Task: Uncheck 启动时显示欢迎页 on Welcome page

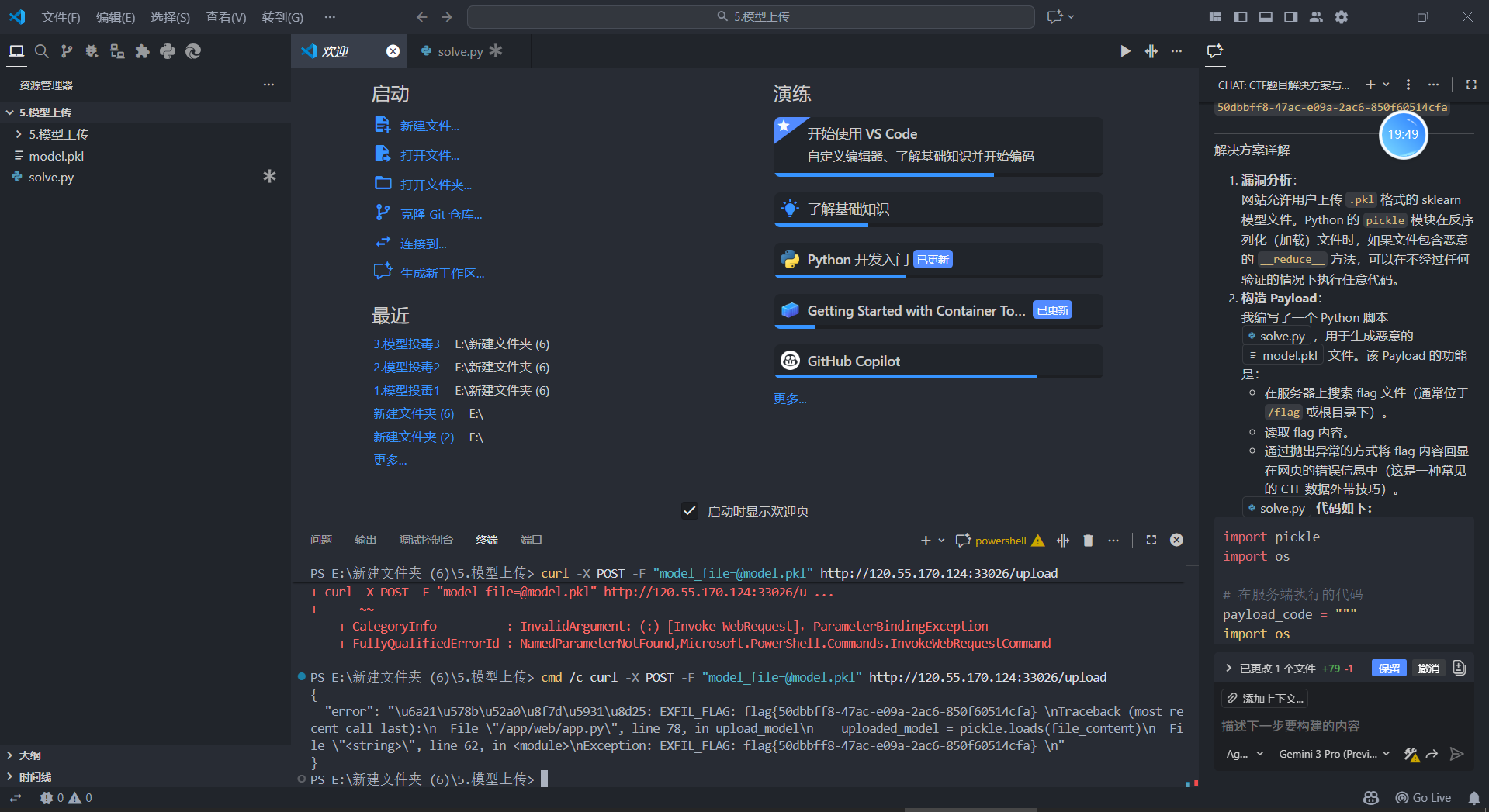Action: (690, 510)
